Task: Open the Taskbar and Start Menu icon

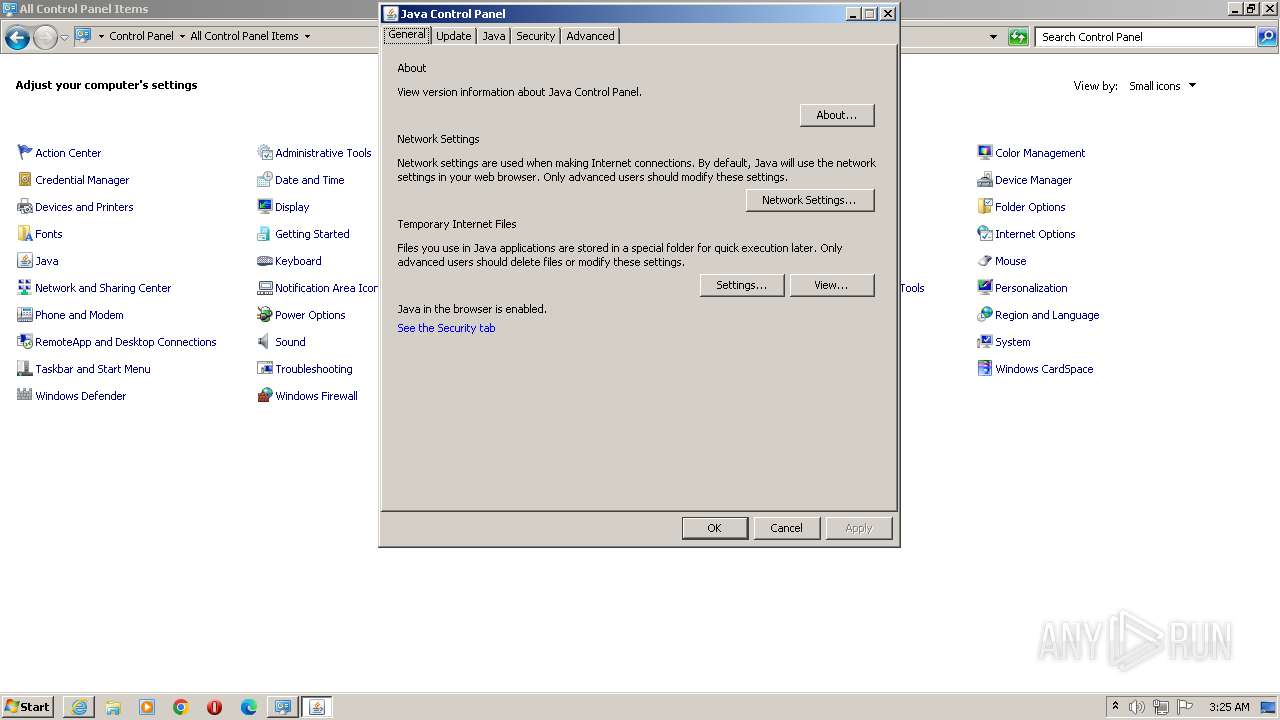Action: (x=25, y=369)
